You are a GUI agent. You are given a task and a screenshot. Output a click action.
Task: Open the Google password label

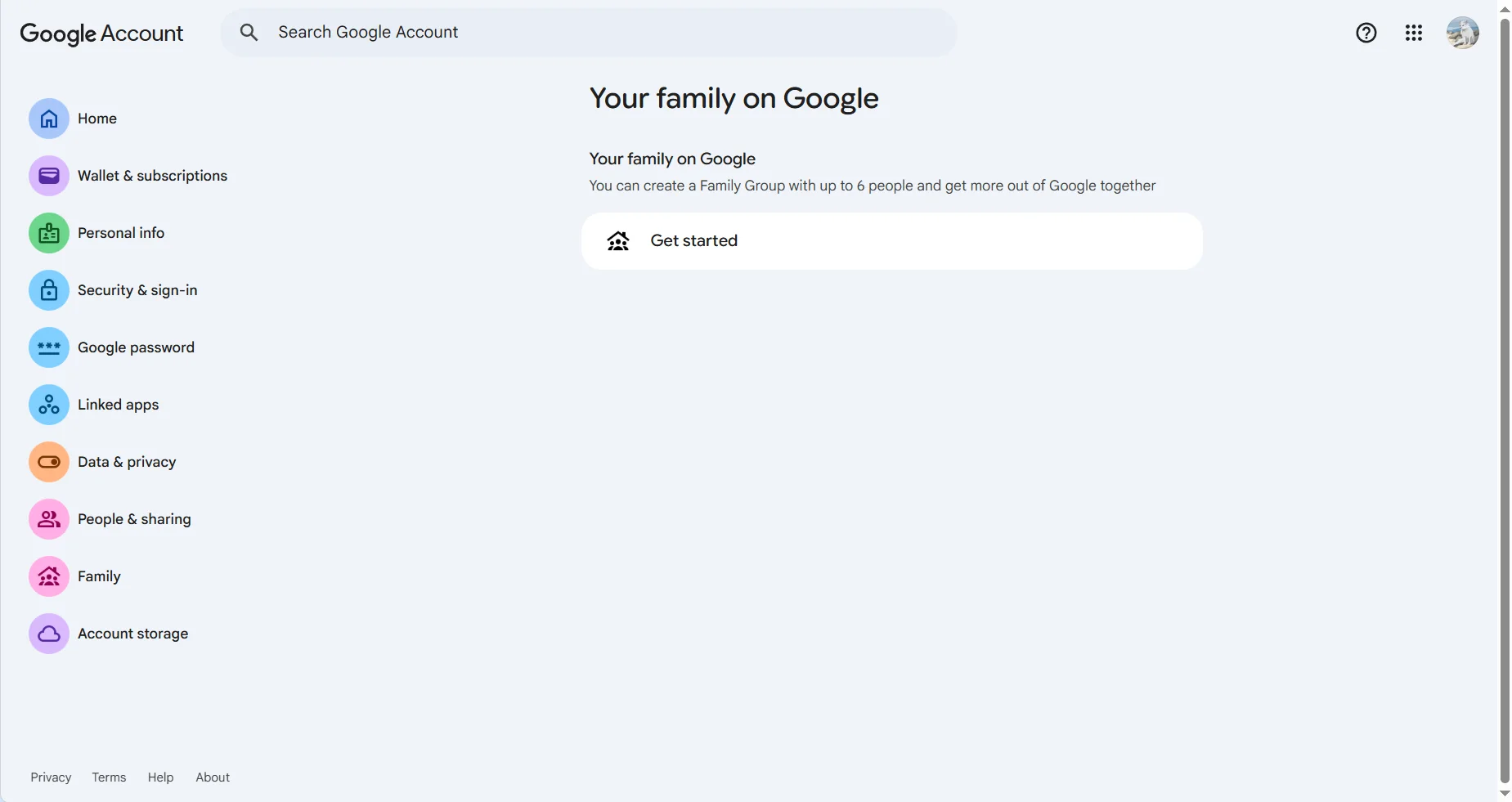click(x=136, y=347)
